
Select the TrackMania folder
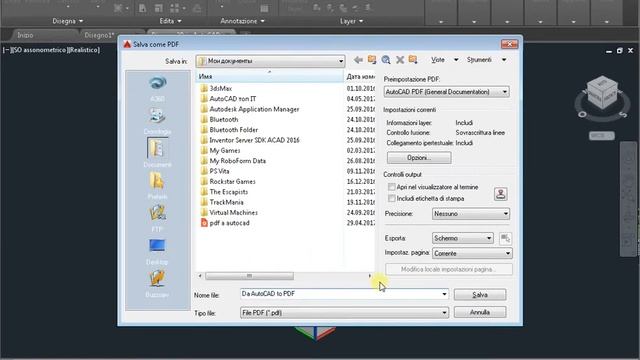point(222,202)
